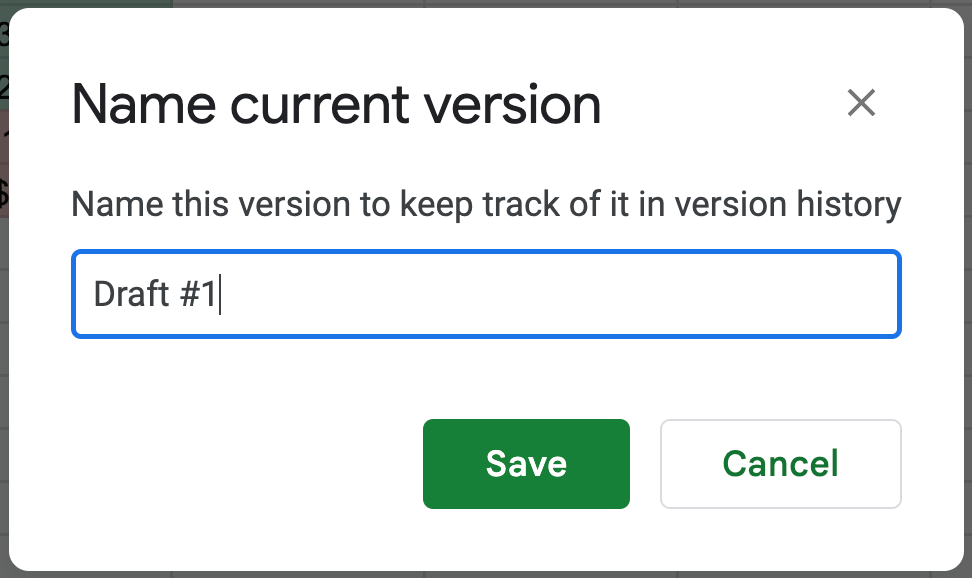Click the 'Name current version' dialog title
The width and height of the screenshot is (972, 578).
[336, 103]
